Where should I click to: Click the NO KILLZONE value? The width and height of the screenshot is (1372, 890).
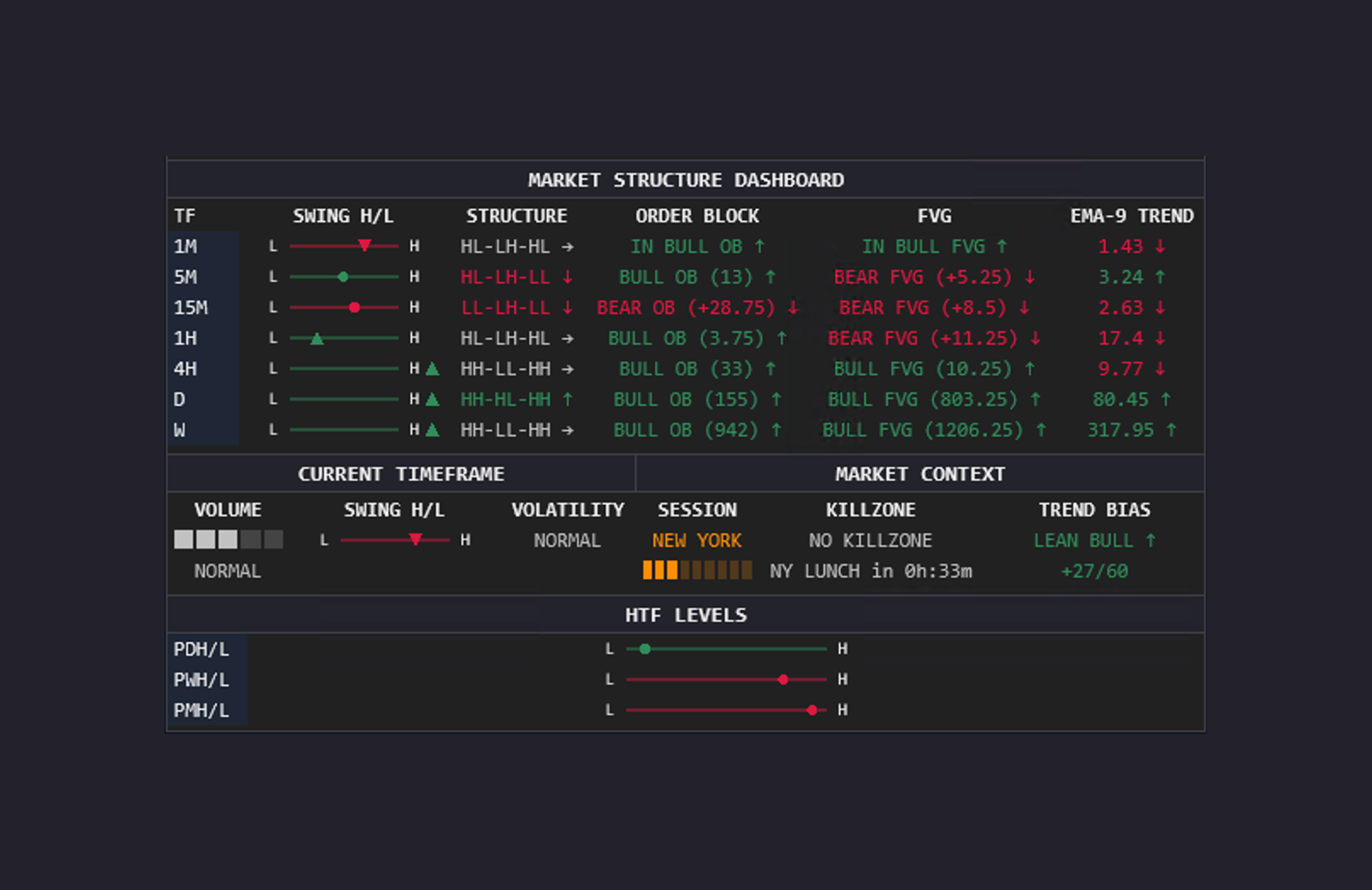point(871,540)
